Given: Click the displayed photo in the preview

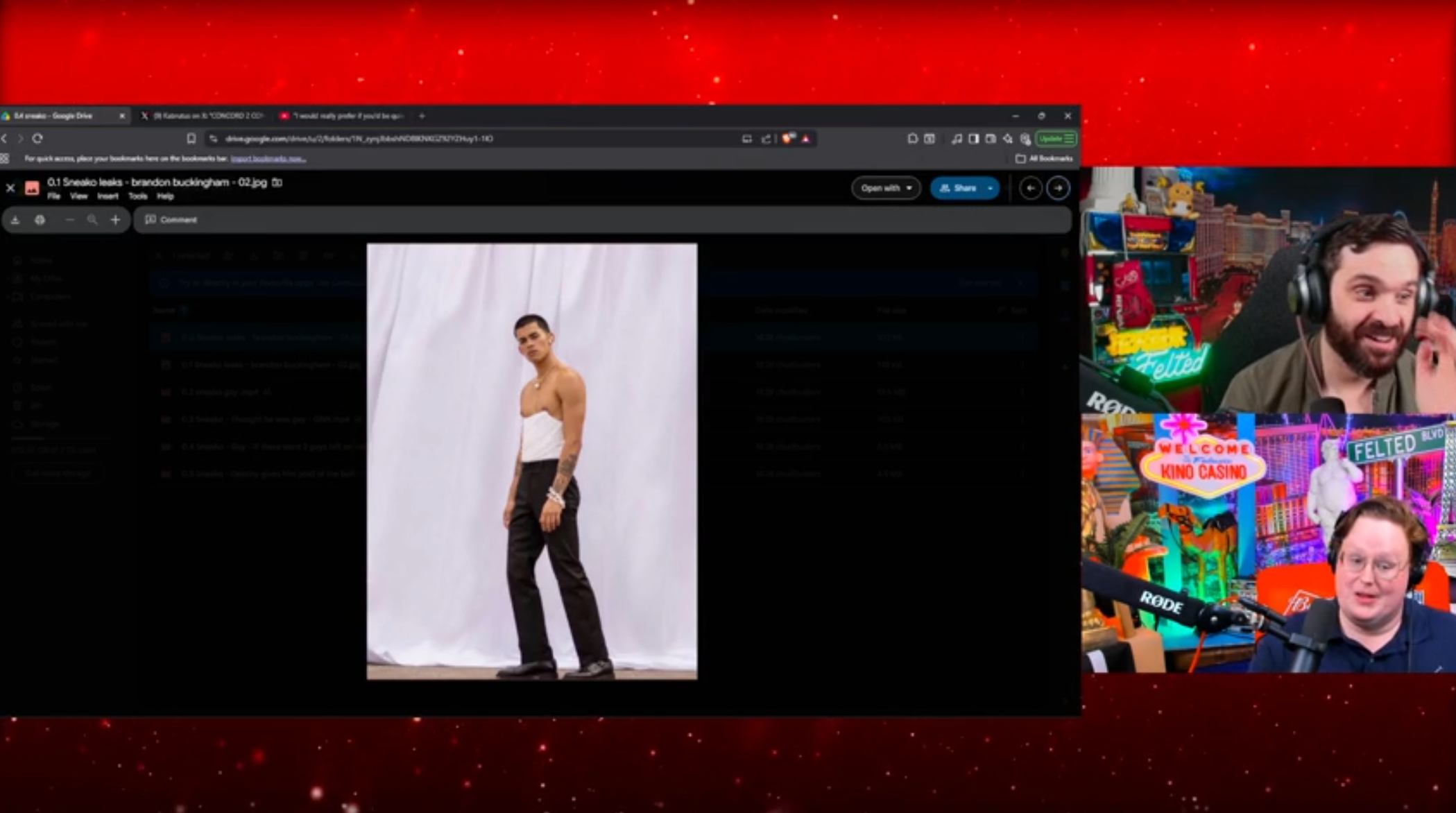Looking at the screenshot, I should point(532,461).
